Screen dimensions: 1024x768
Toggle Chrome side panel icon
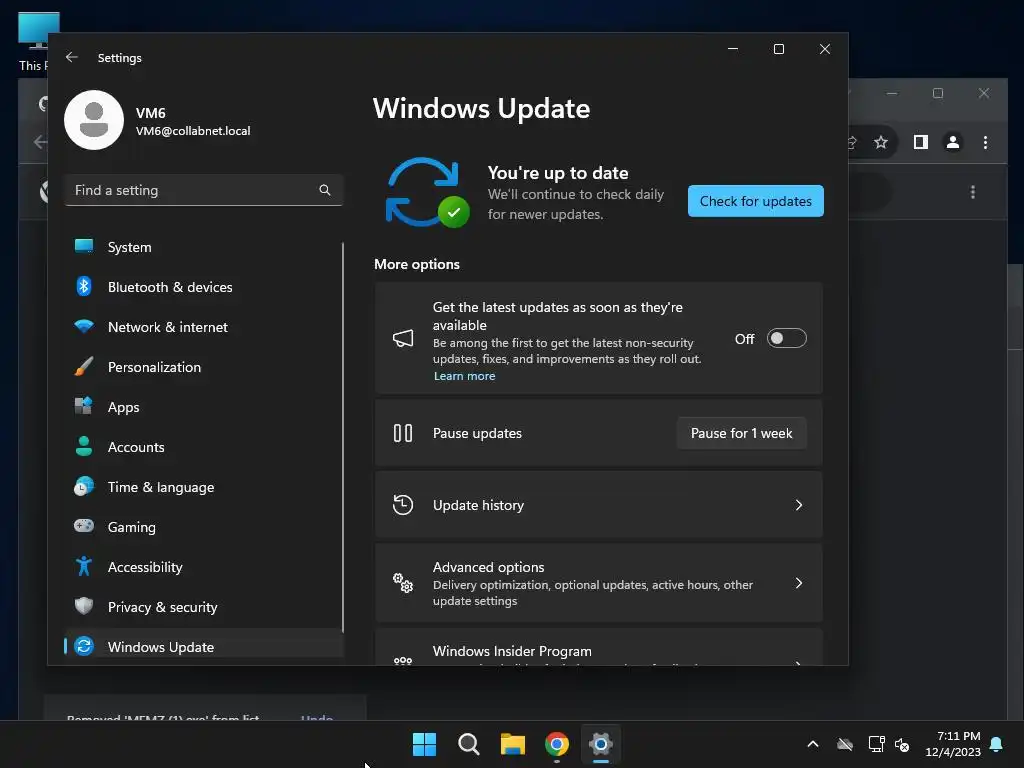(x=921, y=142)
